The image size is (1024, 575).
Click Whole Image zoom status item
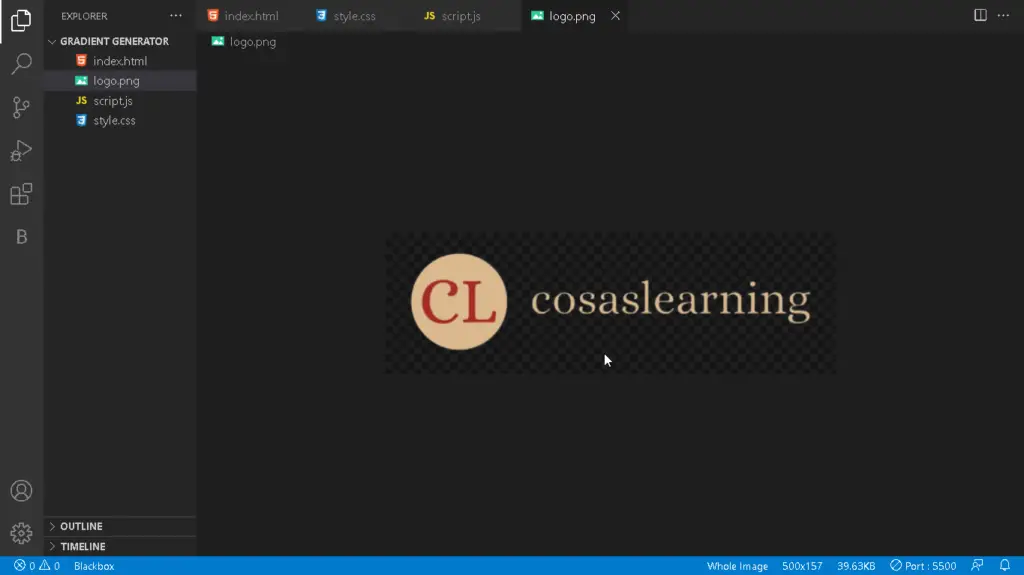pos(737,566)
